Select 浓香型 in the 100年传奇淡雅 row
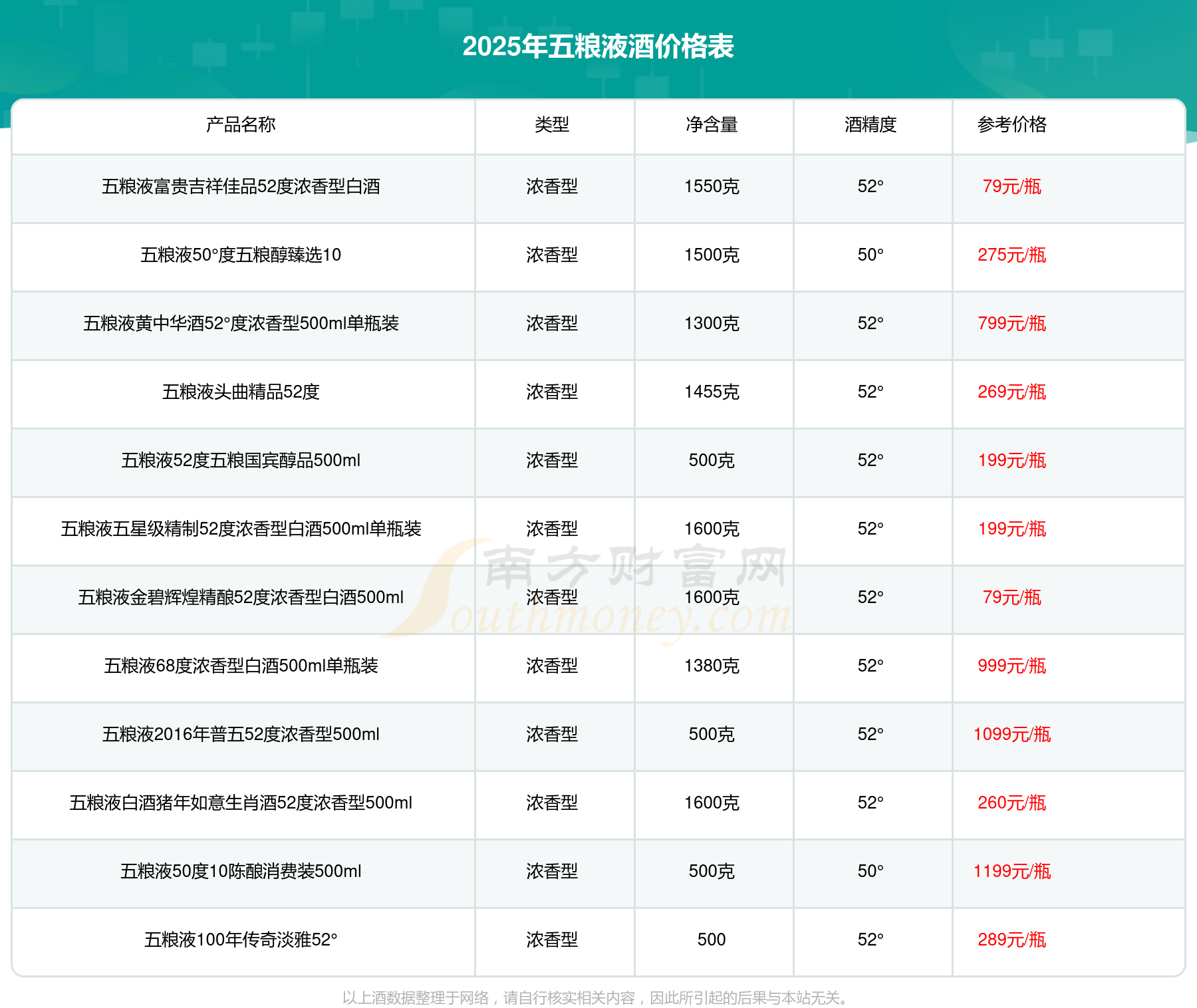This screenshot has height=1008, width=1197. pos(552,940)
